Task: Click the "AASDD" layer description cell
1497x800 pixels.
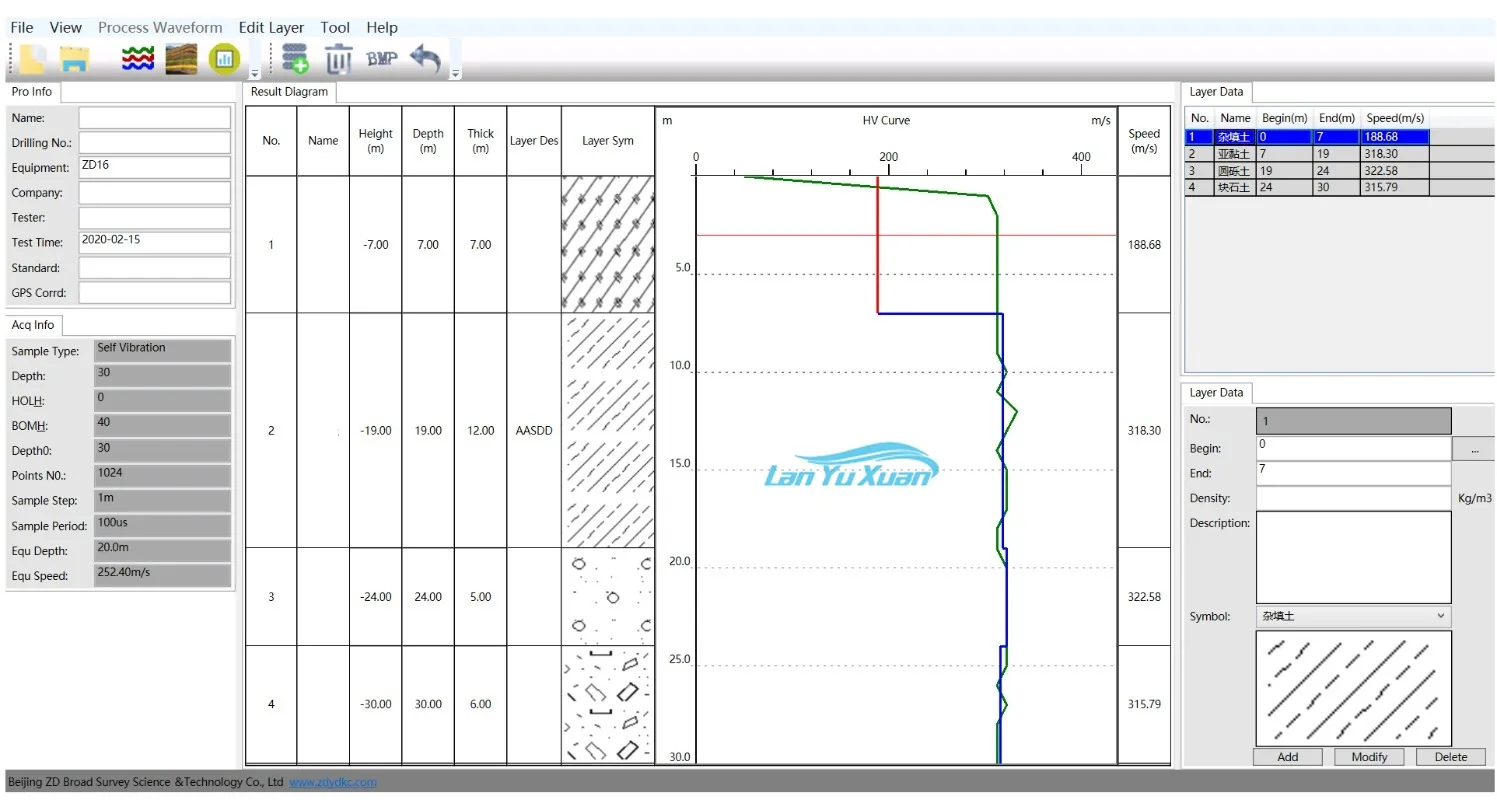Action: [534, 431]
